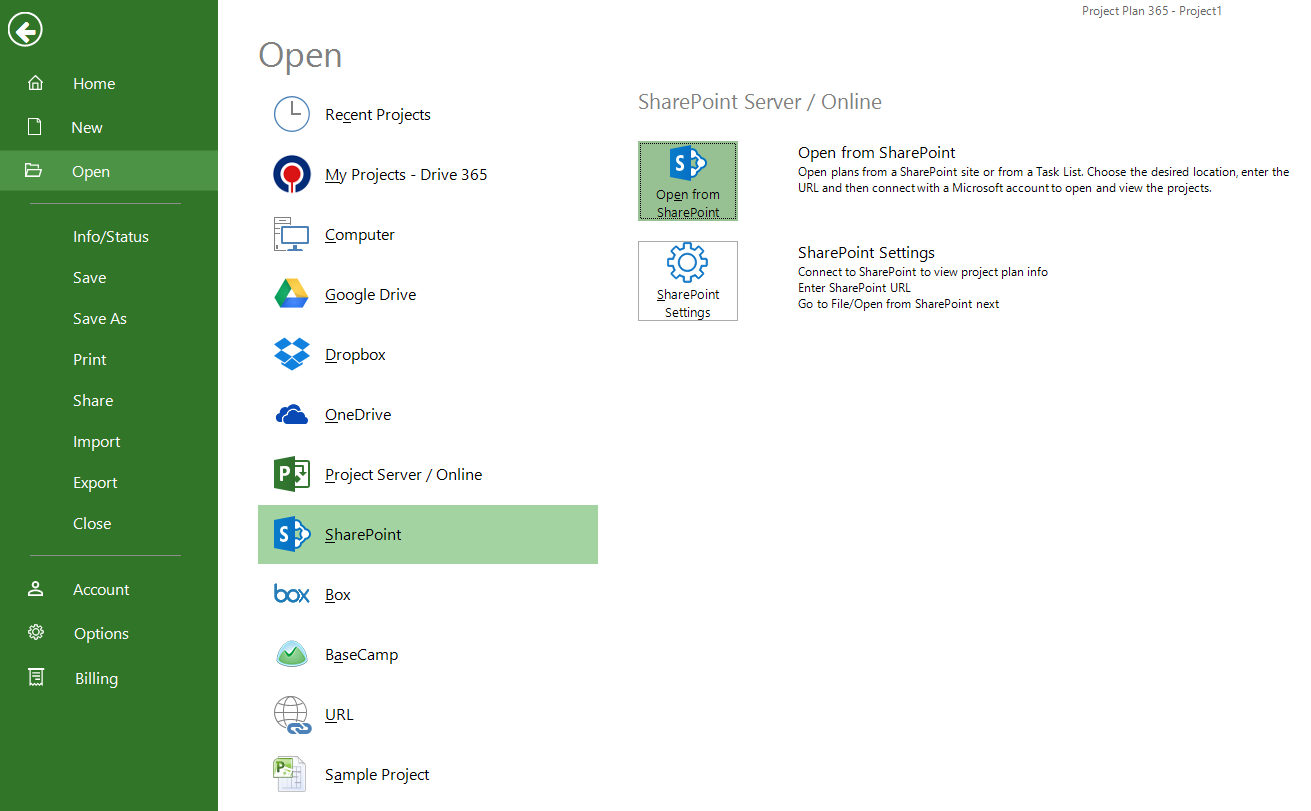
Task: Select Recent Projects label
Action: [x=378, y=115]
